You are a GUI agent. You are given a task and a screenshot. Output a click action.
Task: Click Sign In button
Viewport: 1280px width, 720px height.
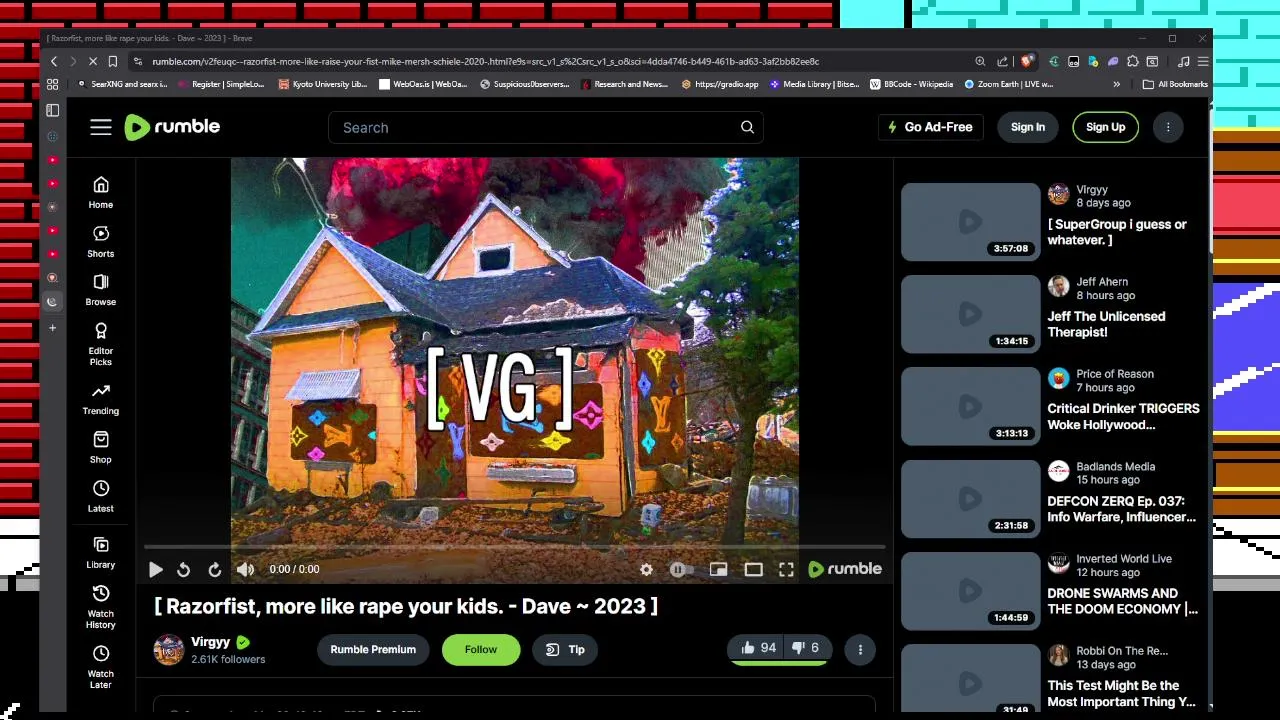coord(1028,127)
